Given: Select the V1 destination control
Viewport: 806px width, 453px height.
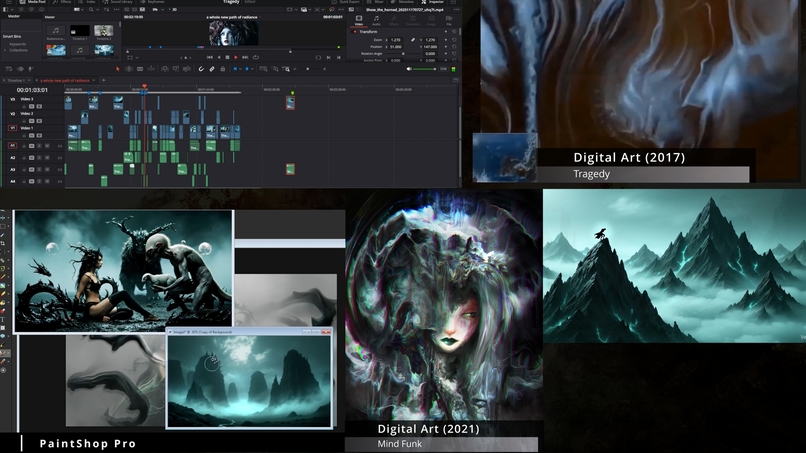Looking at the screenshot, I should click(x=13, y=128).
